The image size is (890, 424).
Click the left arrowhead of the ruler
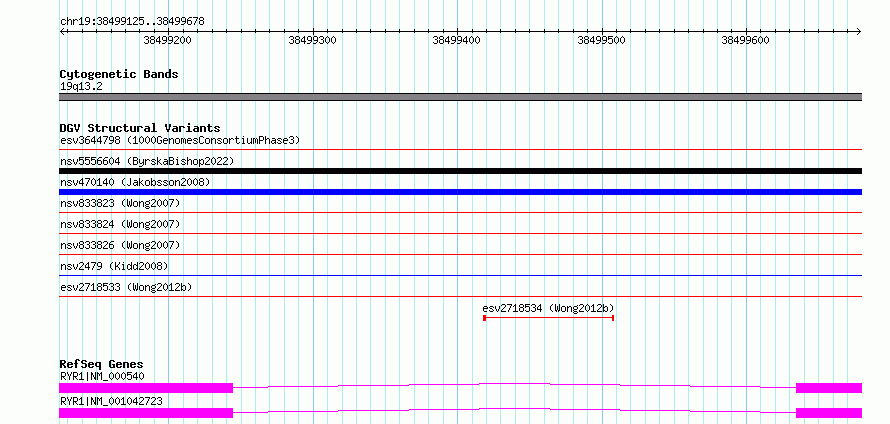coord(62,31)
